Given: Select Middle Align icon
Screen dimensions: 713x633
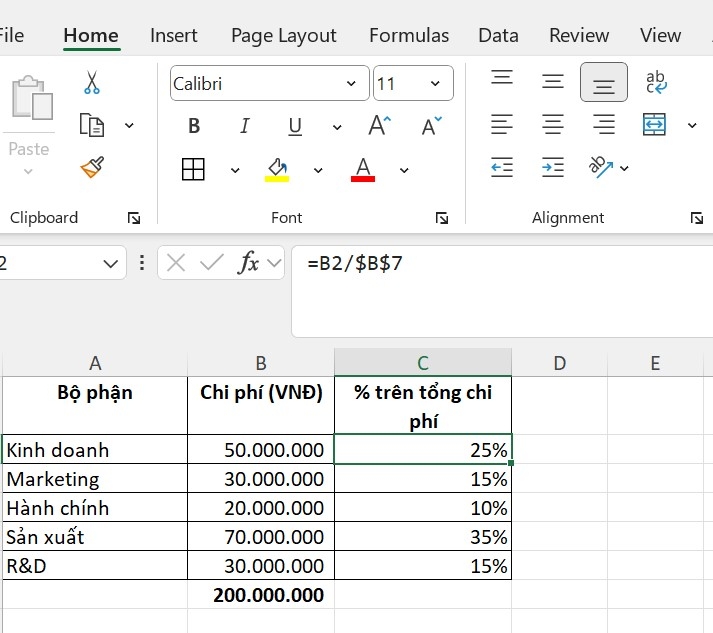Looking at the screenshot, I should (x=553, y=81).
